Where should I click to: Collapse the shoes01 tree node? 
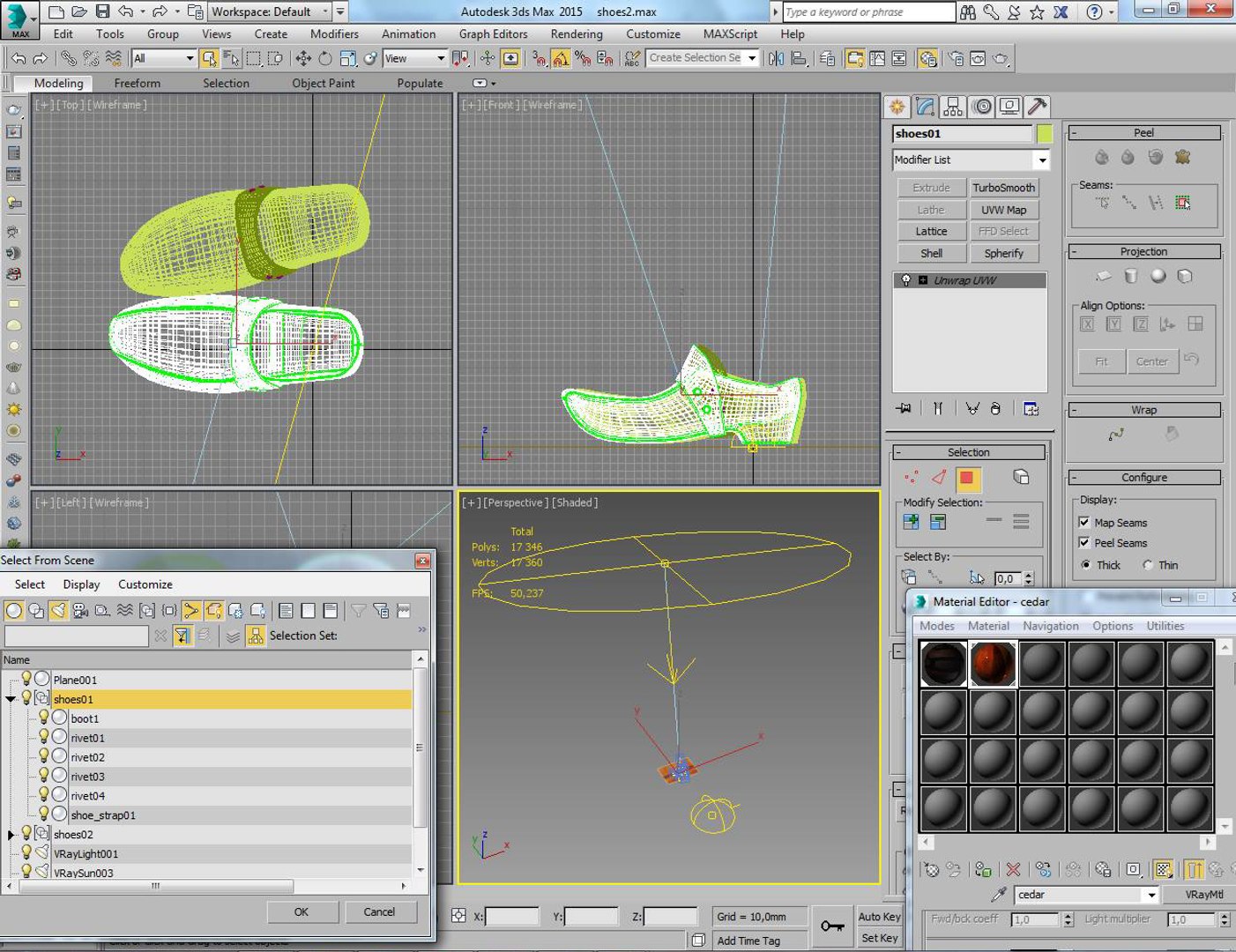click(11, 699)
